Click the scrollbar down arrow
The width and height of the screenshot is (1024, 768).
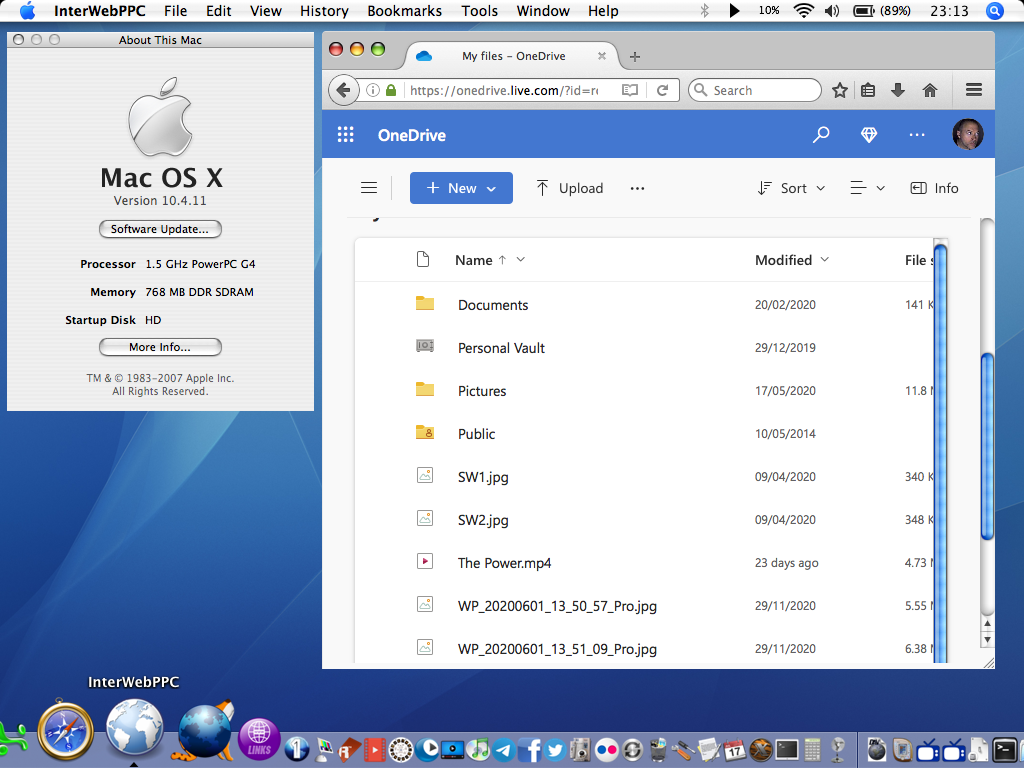click(987, 640)
